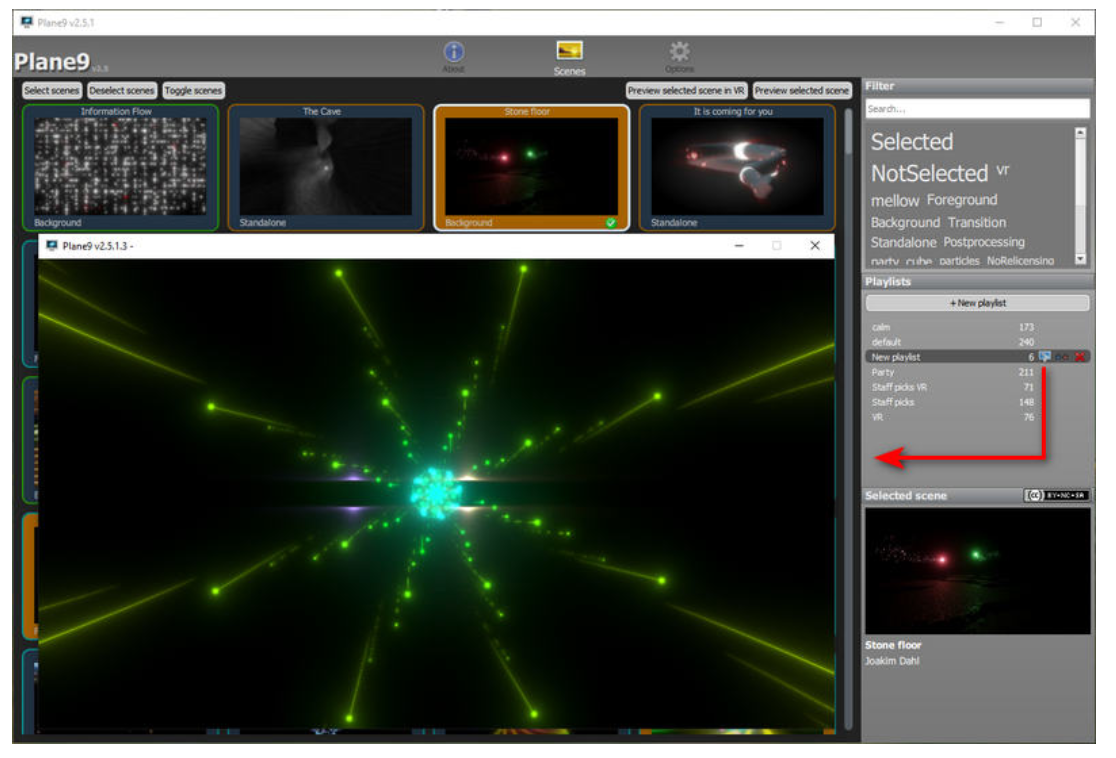The height and width of the screenshot is (758, 1116).
Task: Toggle green checkmark on Stone floor scene
Action: 611,223
